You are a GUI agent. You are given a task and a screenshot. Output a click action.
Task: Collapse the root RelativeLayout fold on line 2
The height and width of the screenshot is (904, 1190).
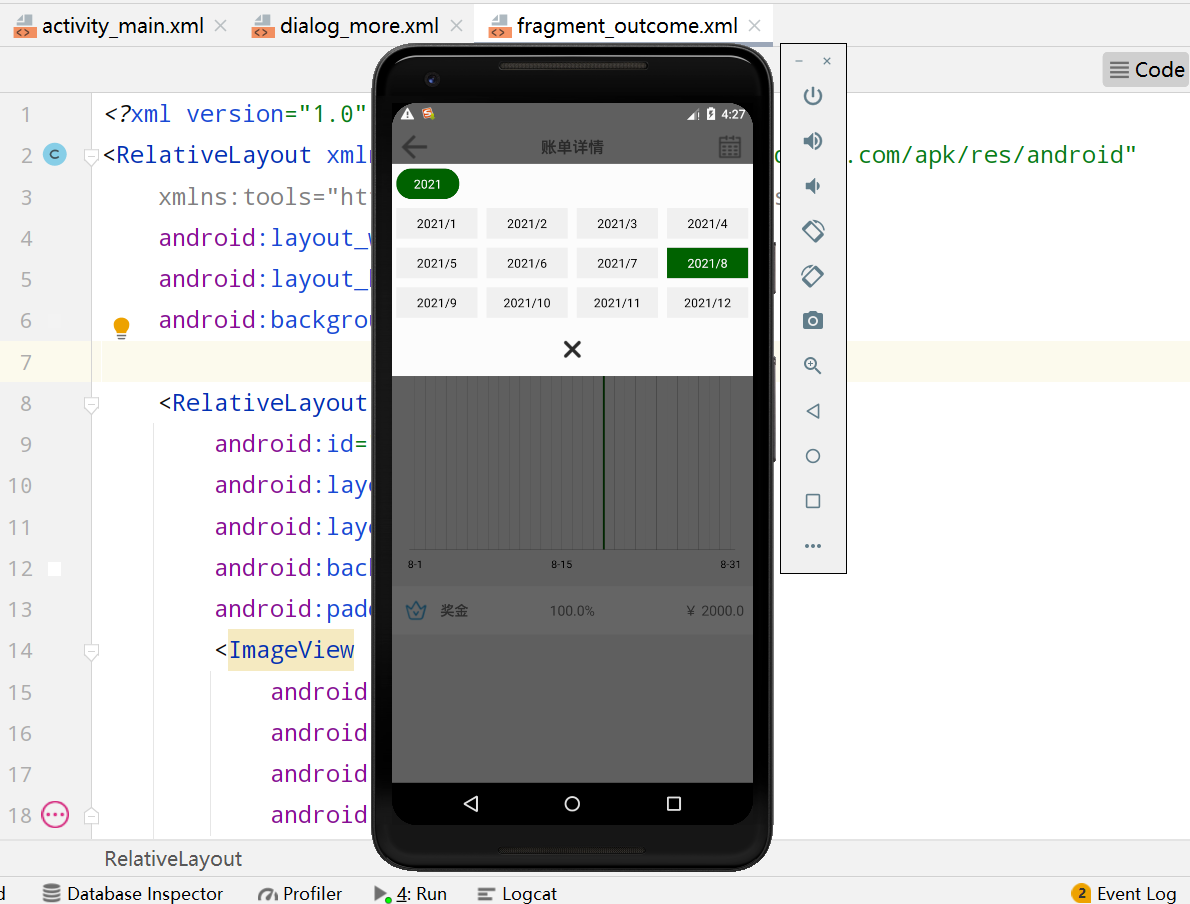coord(91,156)
